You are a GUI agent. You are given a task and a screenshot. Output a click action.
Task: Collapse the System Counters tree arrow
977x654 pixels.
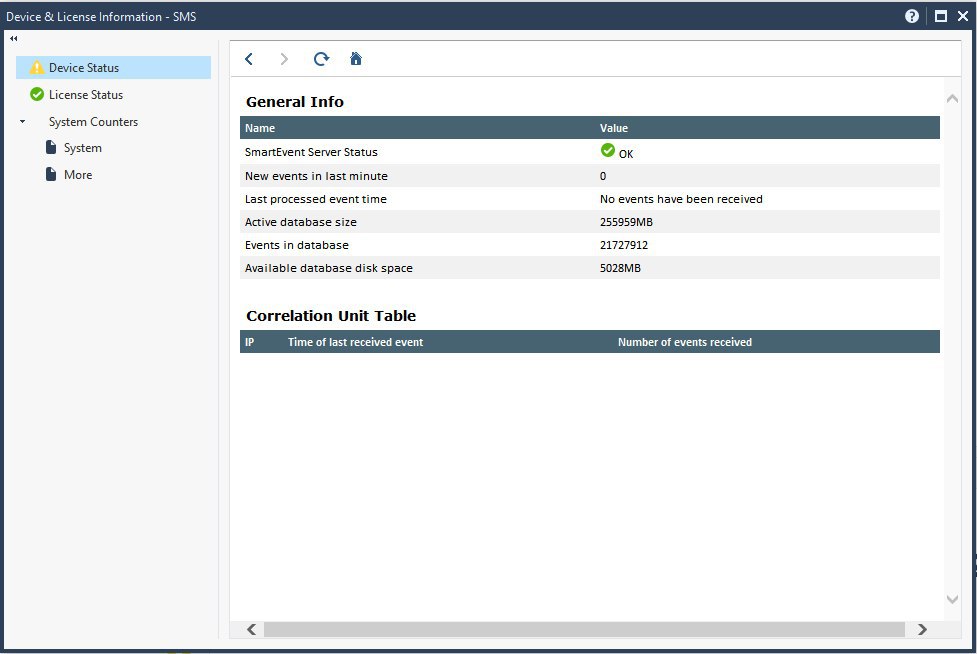pos(22,121)
